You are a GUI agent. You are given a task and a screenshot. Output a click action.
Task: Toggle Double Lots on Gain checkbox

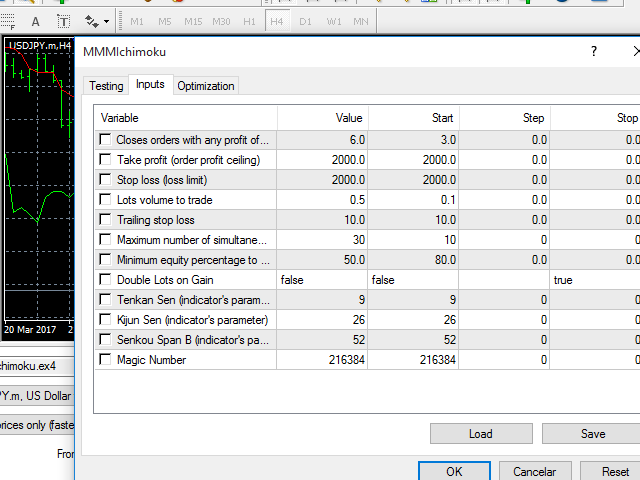point(105,280)
